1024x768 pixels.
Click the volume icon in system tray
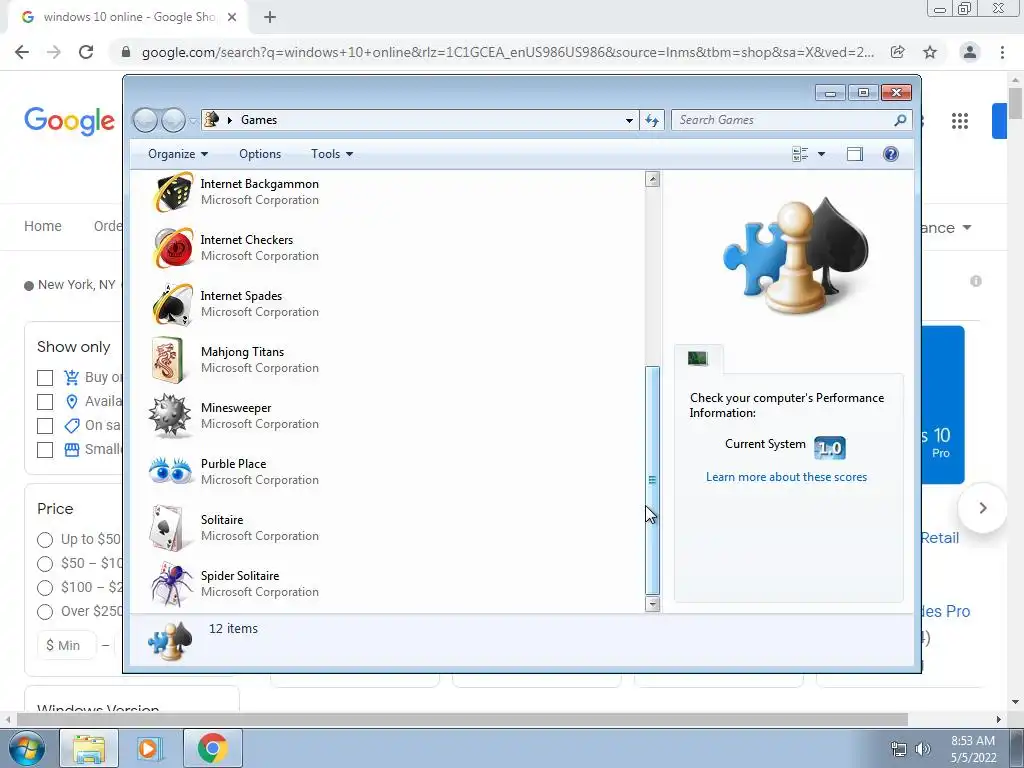(x=923, y=749)
